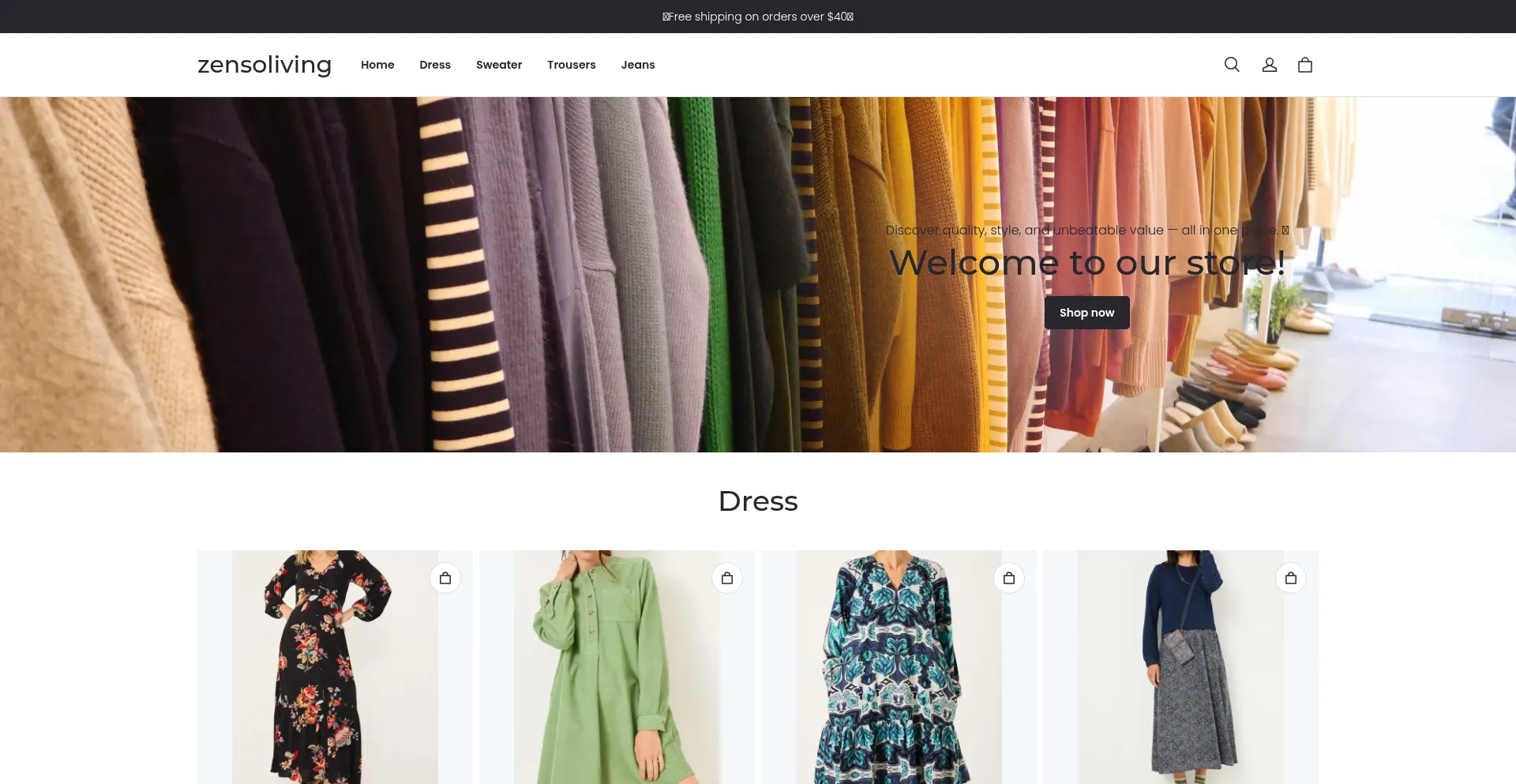The width and height of the screenshot is (1516, 784).
Task: Add green shirt dress to cart
Action: click(727, 578)
